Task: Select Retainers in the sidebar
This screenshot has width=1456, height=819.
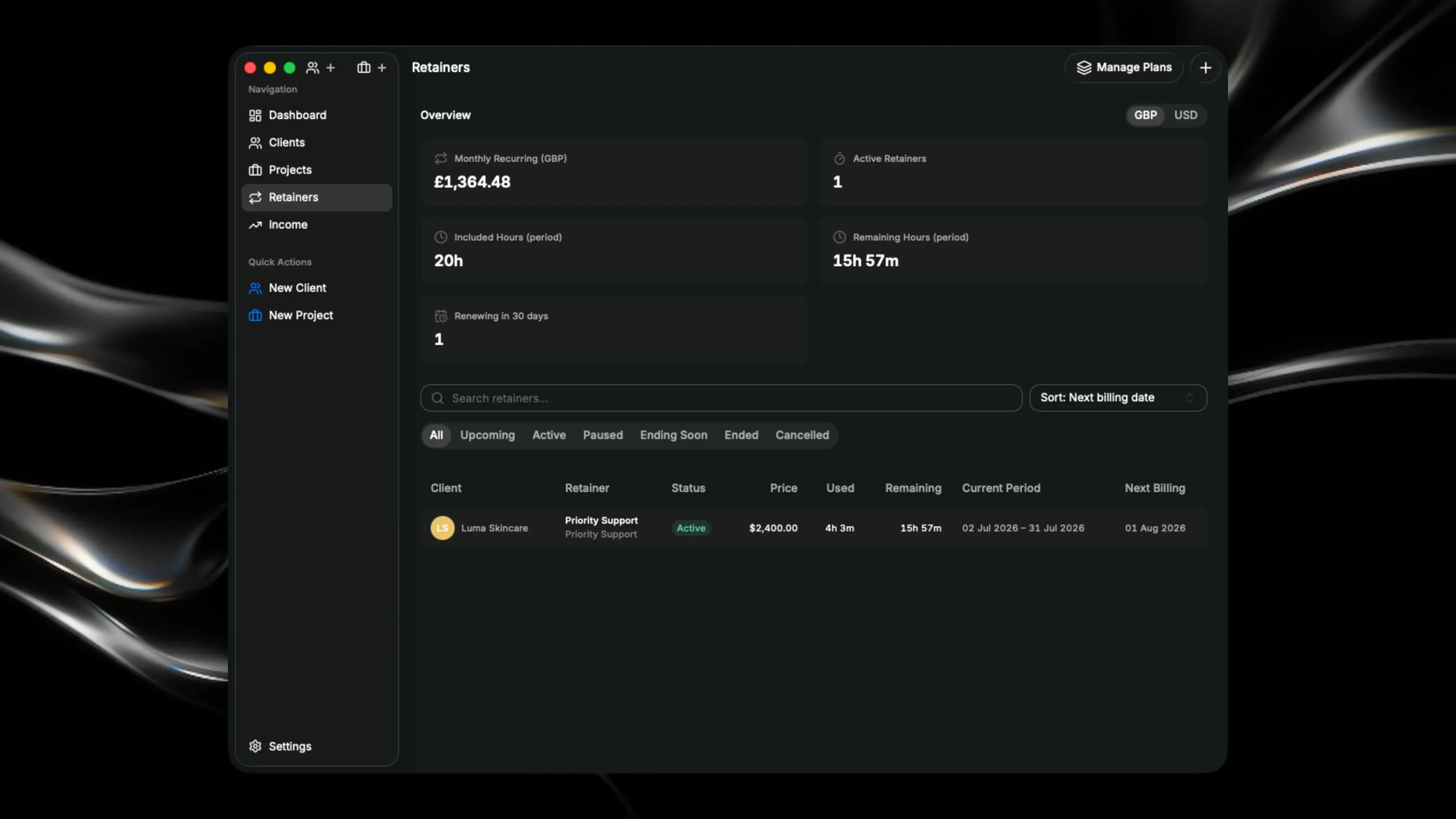Action: 317,197
